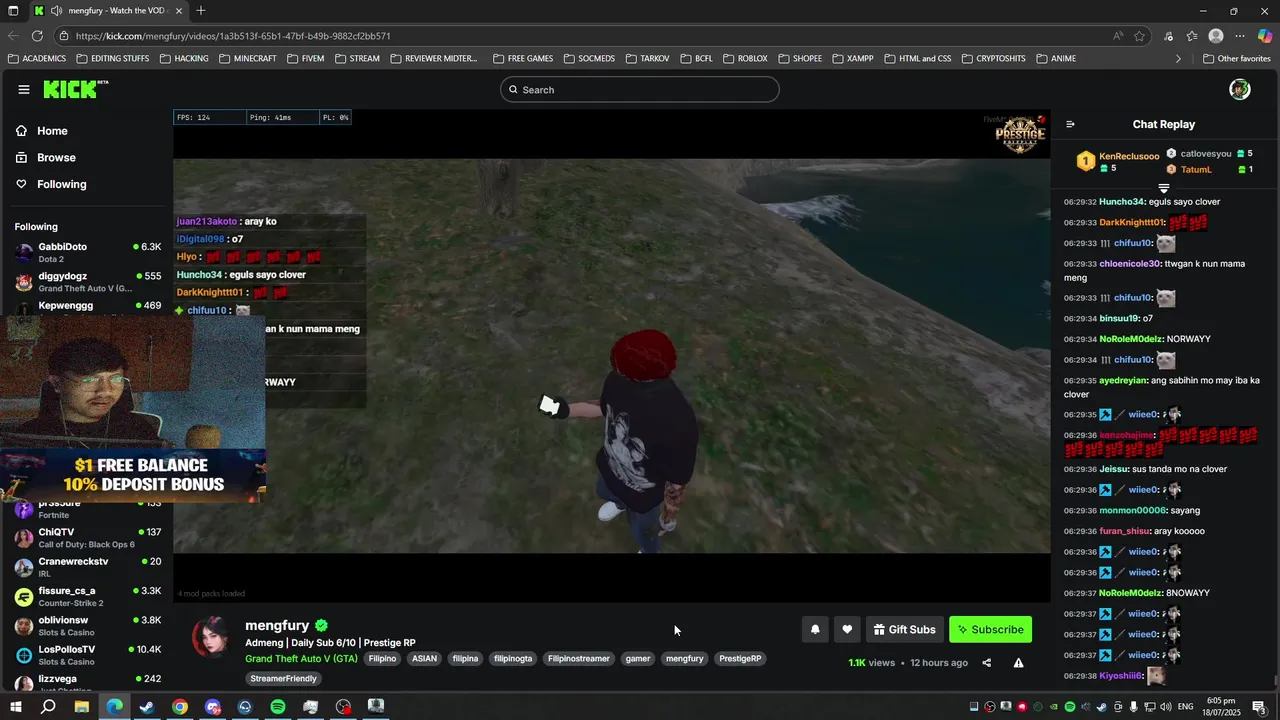Image resolution: width=1280 pixels, height=720 pixels.
Task: Show more bookmarks with the chevron
Action: [1178, 59]
